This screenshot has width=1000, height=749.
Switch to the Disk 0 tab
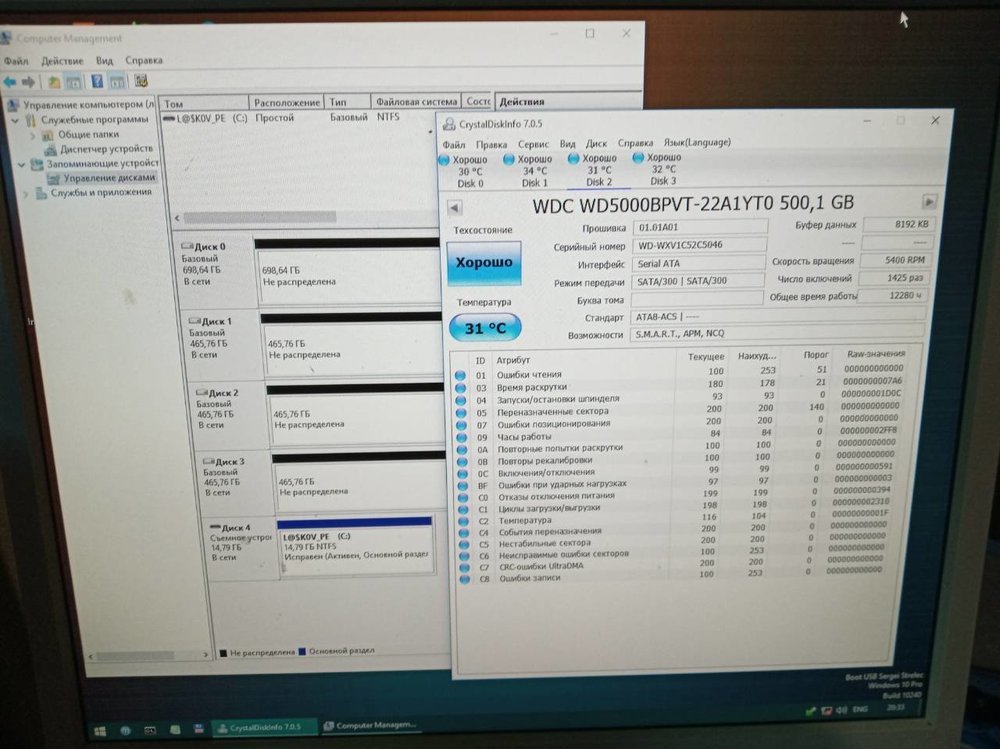point(469,170)
